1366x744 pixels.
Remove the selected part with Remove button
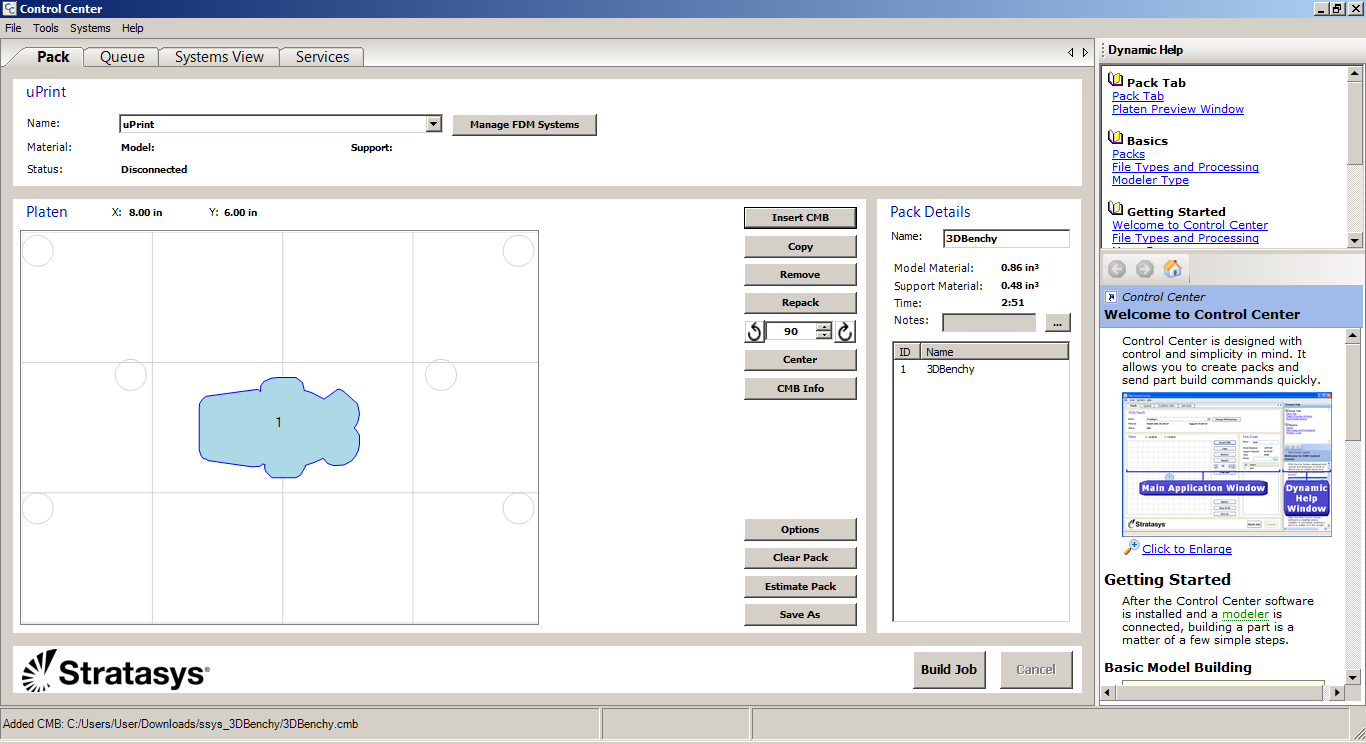800,274
